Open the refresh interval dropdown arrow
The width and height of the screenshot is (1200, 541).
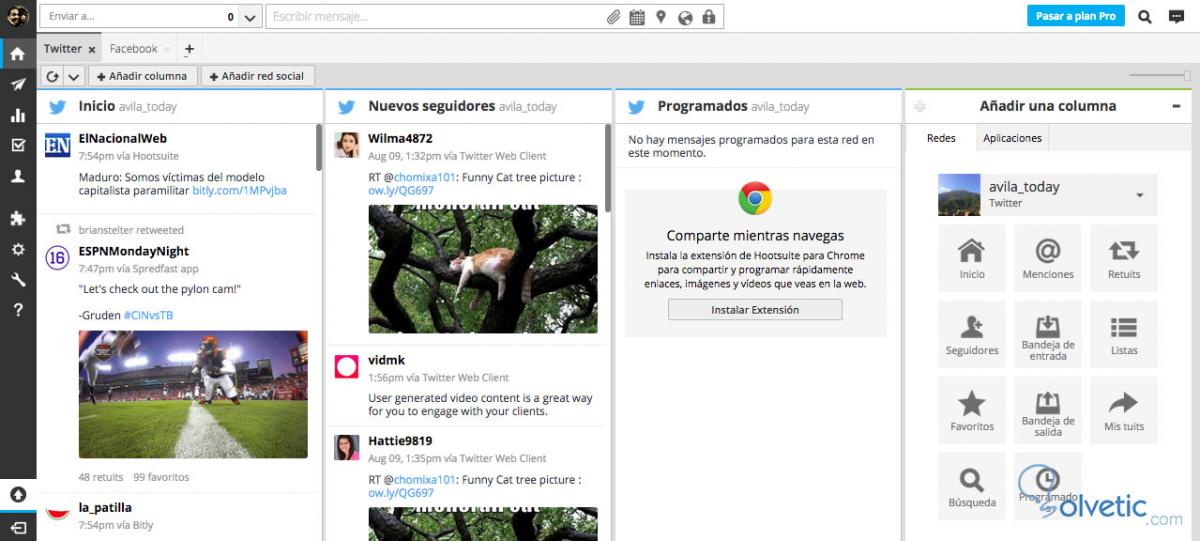[x=74, y=76]
